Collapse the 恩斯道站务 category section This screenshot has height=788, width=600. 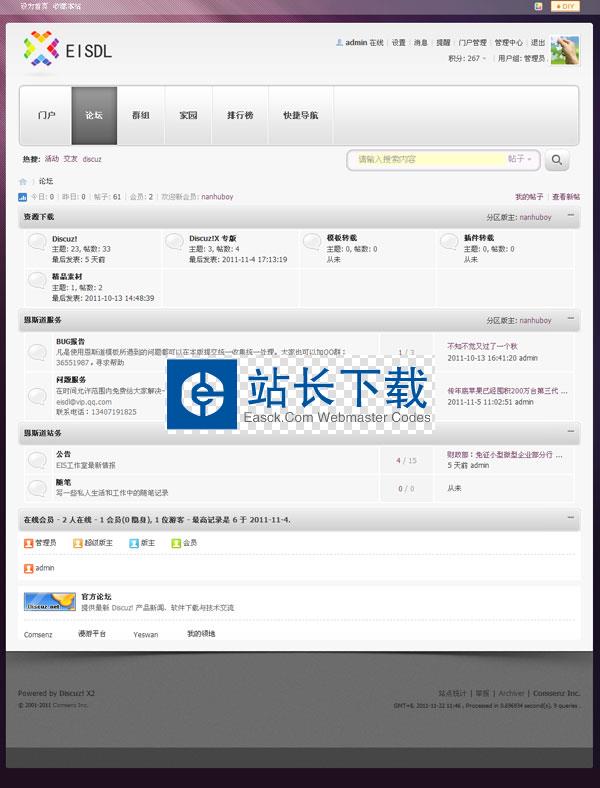tap(571, 431)
